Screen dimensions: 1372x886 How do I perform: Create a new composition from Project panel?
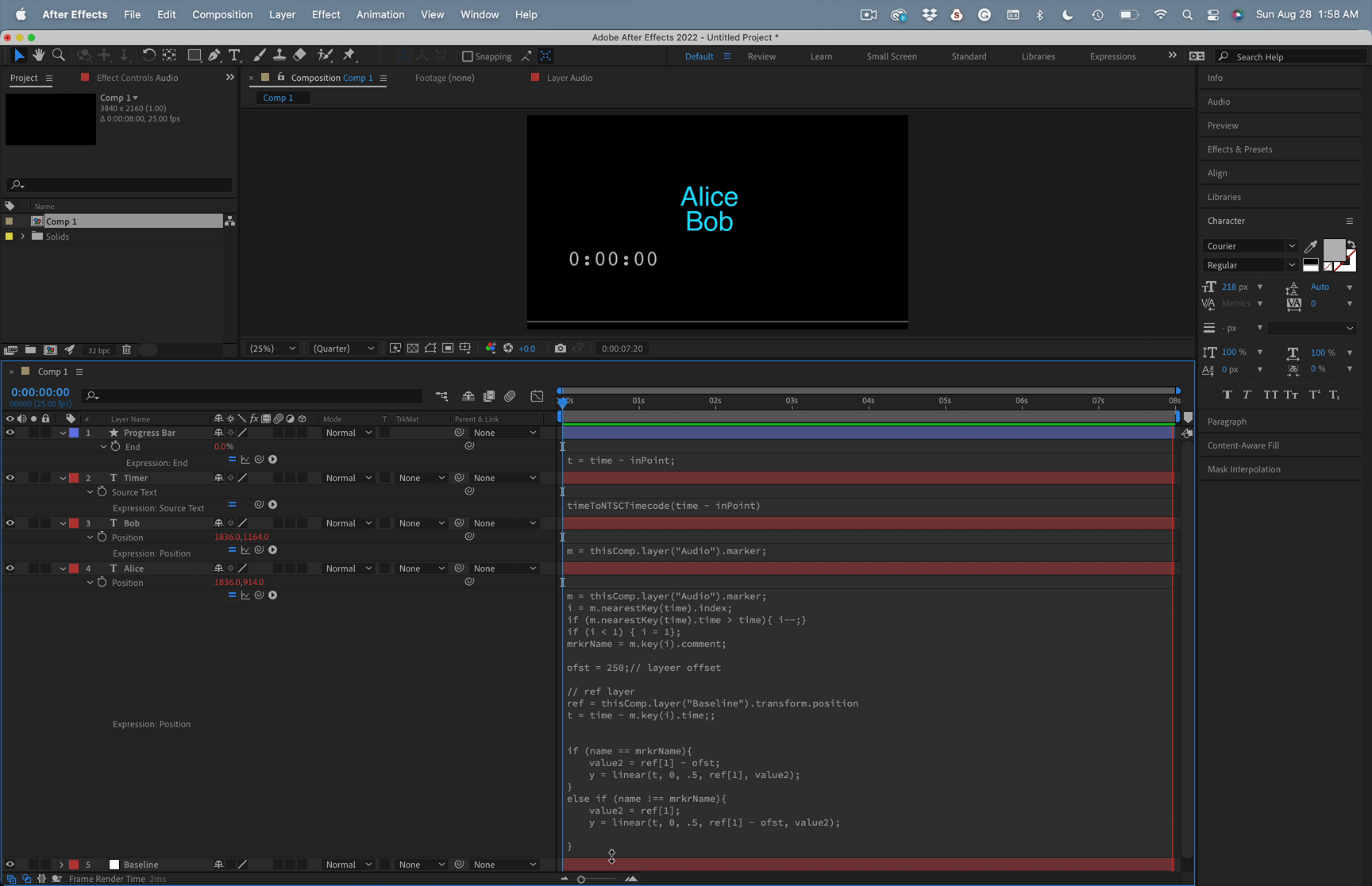pos(50,349)
